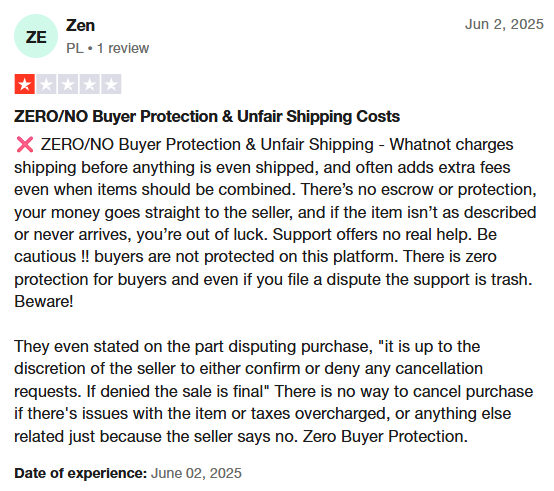Click the word 'Beware!' in the review
The width and height of the screenshot is (554, 491).
44,301
